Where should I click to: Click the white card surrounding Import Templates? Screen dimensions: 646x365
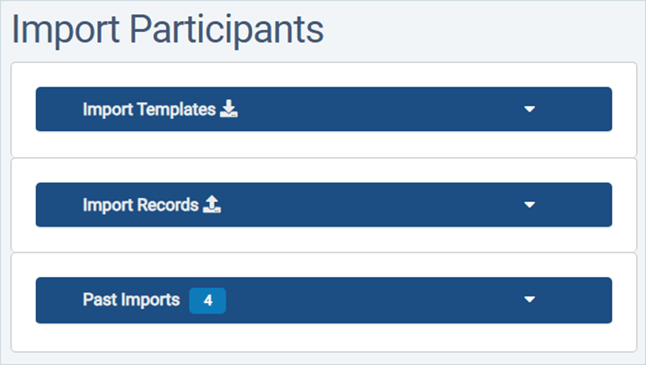324,144
